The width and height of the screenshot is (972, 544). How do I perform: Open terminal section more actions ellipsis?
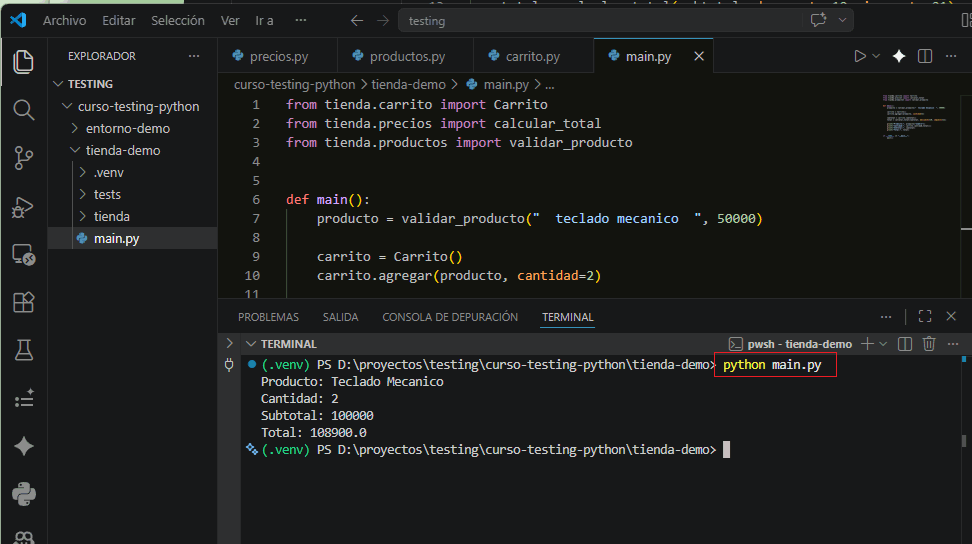pyautogui.click(x=953, y=344)
